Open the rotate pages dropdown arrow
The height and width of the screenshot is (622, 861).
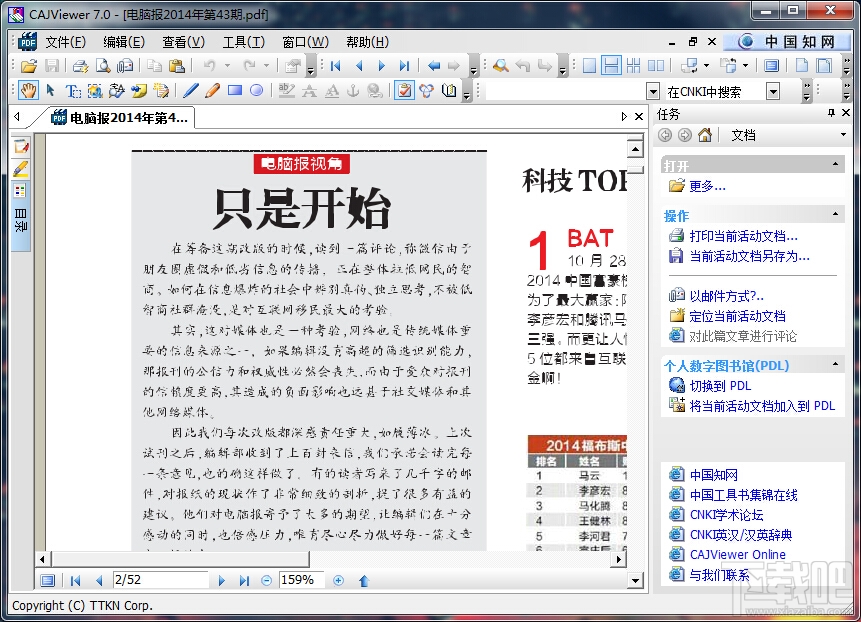coord(707,66)
